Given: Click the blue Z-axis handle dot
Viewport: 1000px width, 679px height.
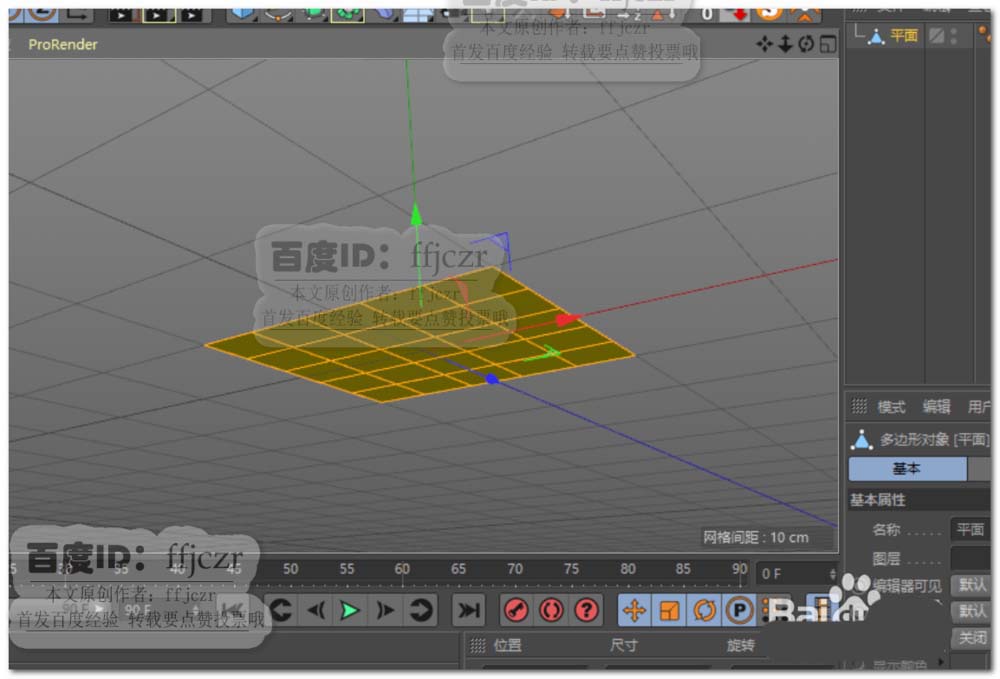Looking at the screenshot, I should [492, 379].
